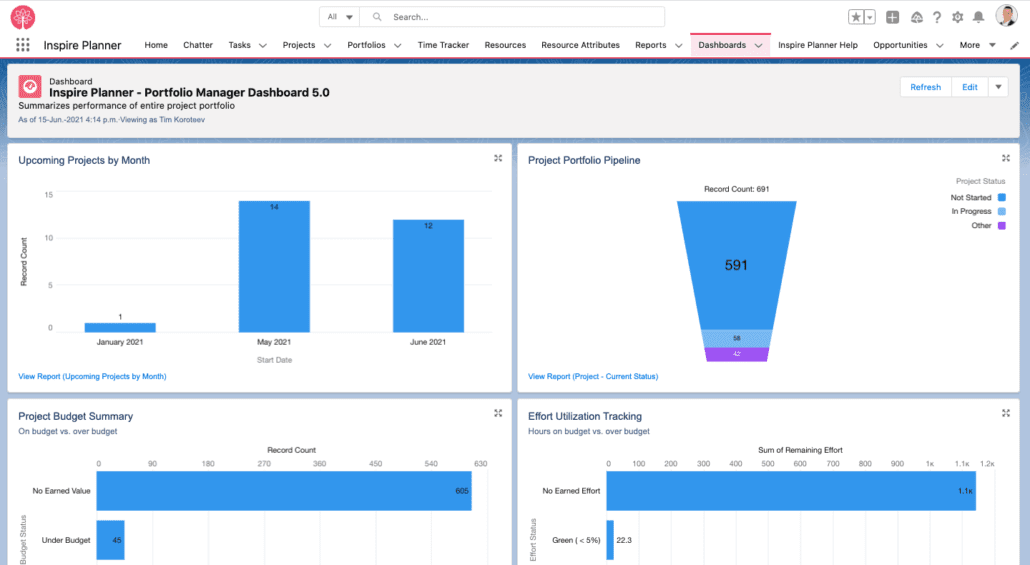Open the Help question mark icon
Viewport: 1030px width, 565px height.
pos(937,17)
